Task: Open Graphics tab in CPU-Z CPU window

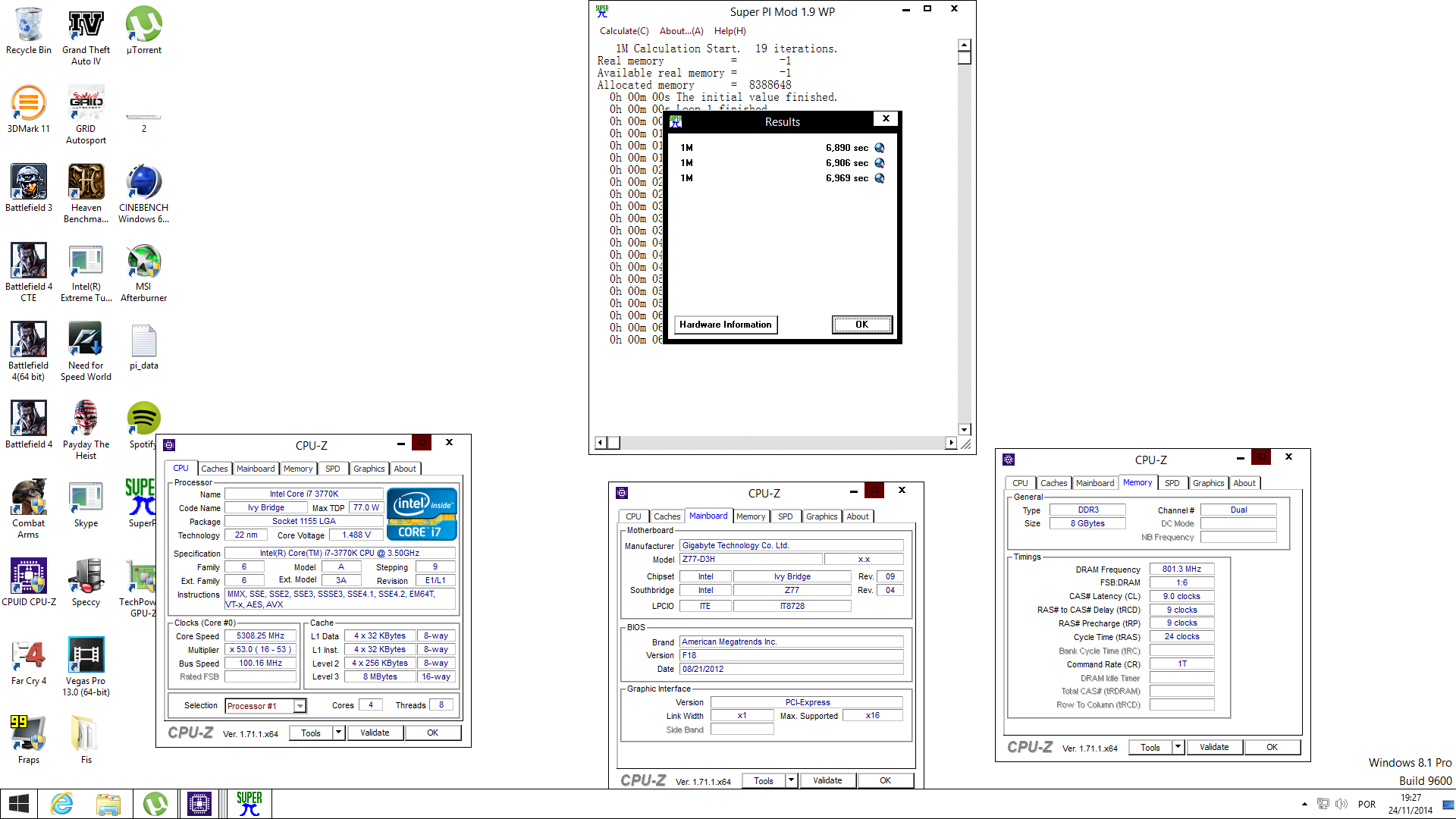Action: [369, 469]
